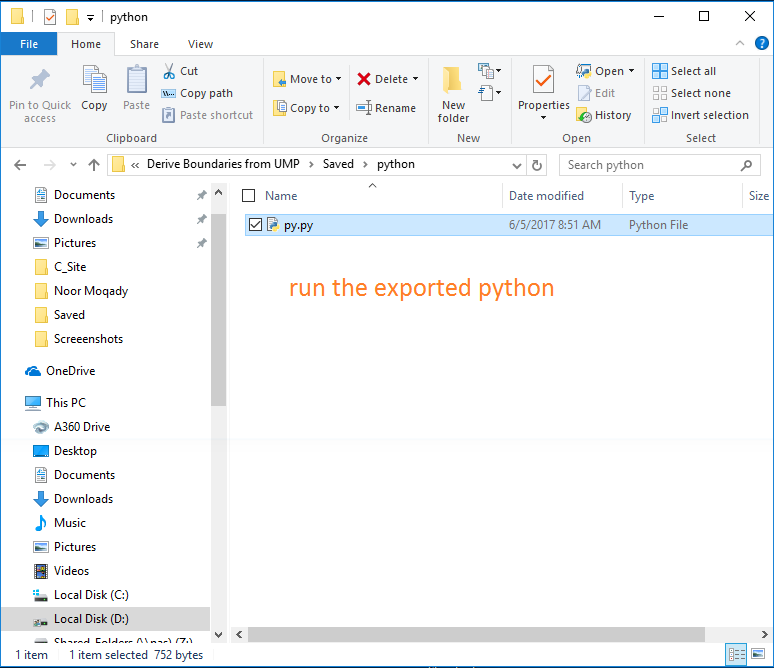The image size is (774, 668).
Task: Click the Paste clipboard icon
Action: [x=137, y=80]
